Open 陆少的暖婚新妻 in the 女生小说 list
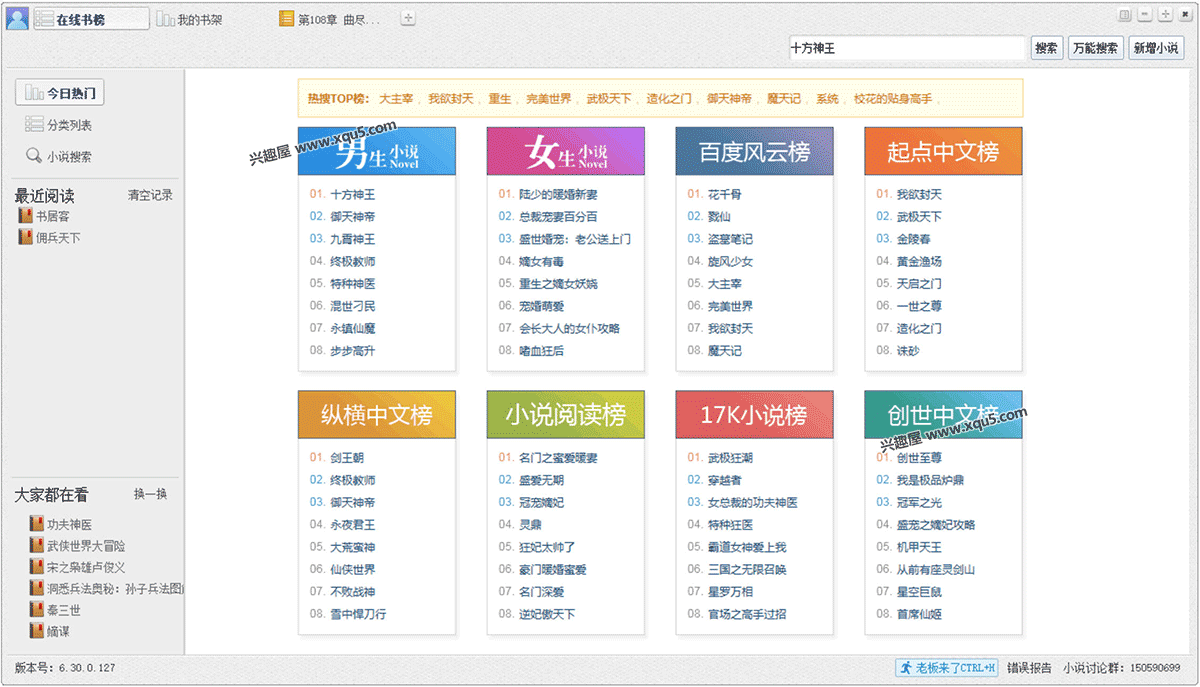This screenshot has width=1200, height=687. tap(558, 194)
